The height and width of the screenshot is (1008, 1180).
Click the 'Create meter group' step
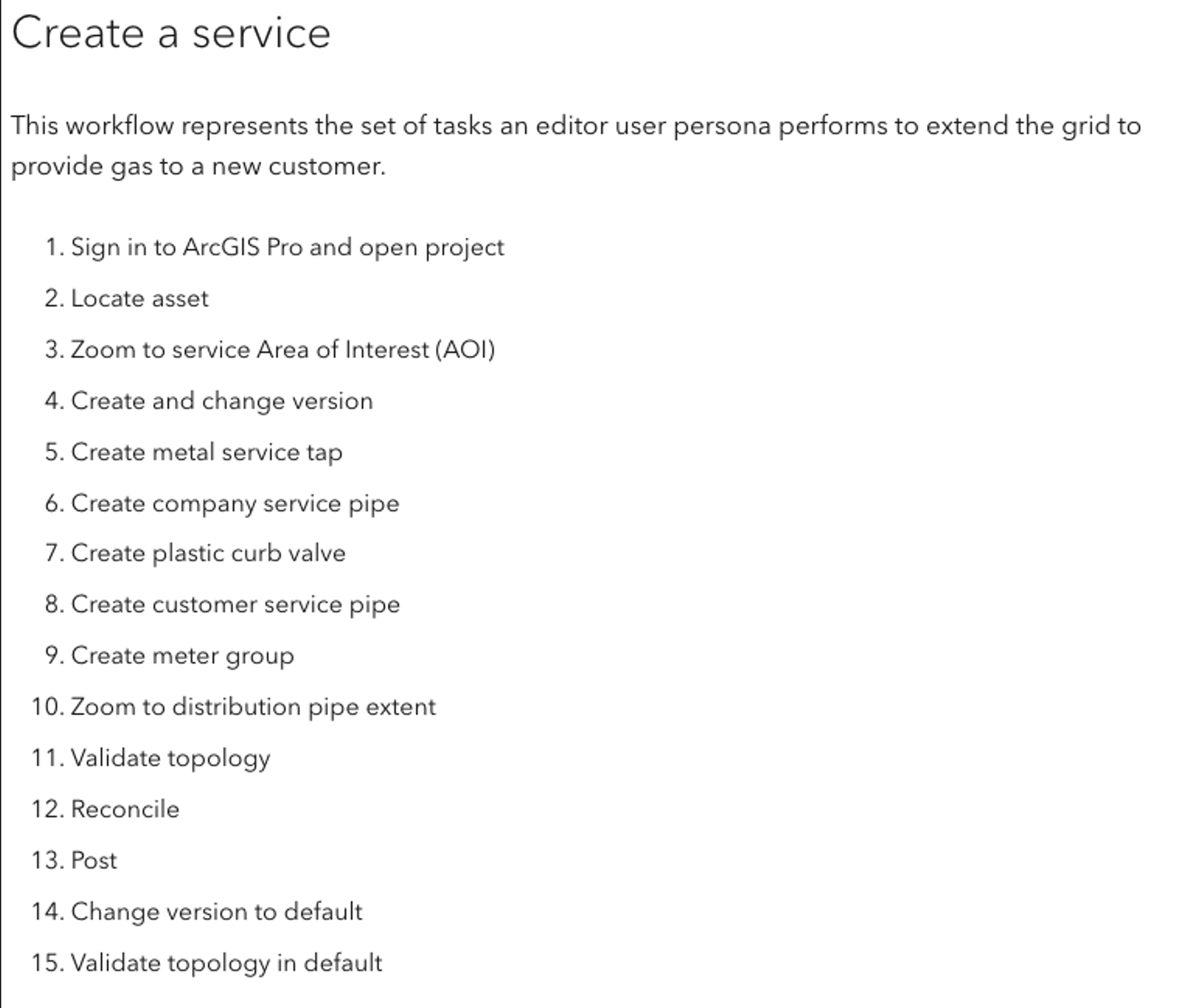(x=182, y=656)
